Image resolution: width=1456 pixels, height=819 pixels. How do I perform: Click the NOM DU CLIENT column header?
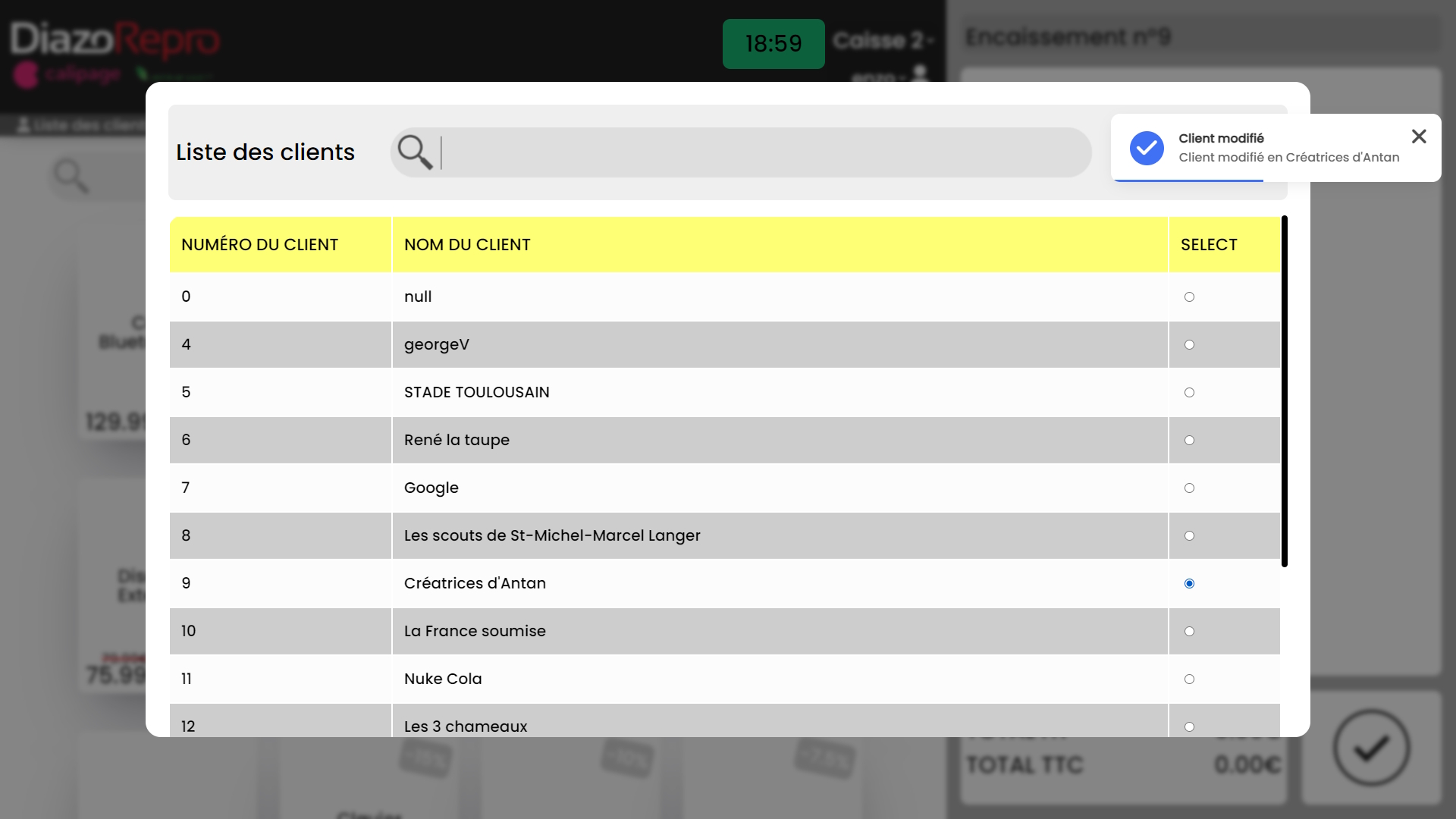click(467, 245)
